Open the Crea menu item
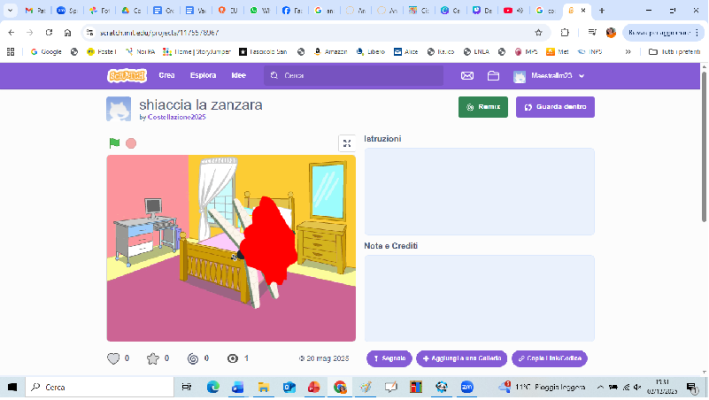709x400 pixels. point(166,76)
